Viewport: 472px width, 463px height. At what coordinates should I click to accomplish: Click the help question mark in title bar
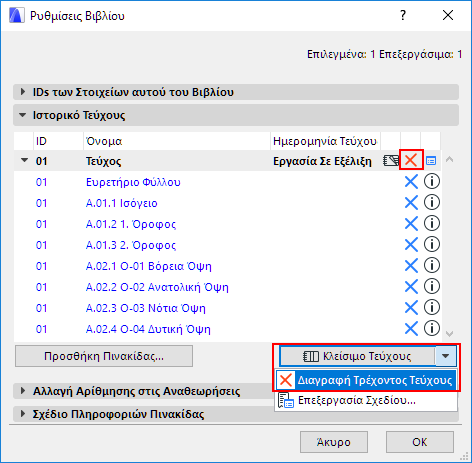point(403,15)
